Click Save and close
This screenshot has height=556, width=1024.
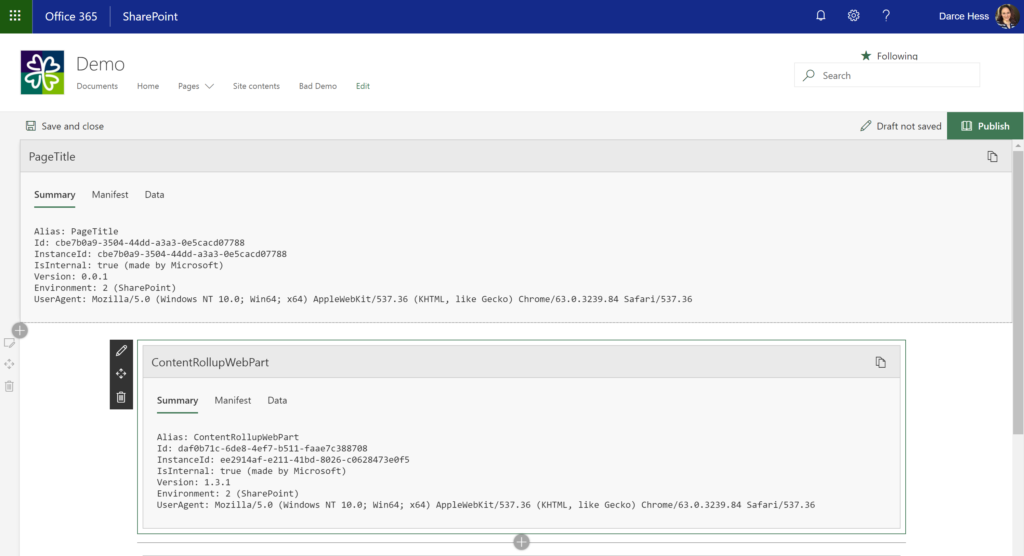(x=65, y=126)
